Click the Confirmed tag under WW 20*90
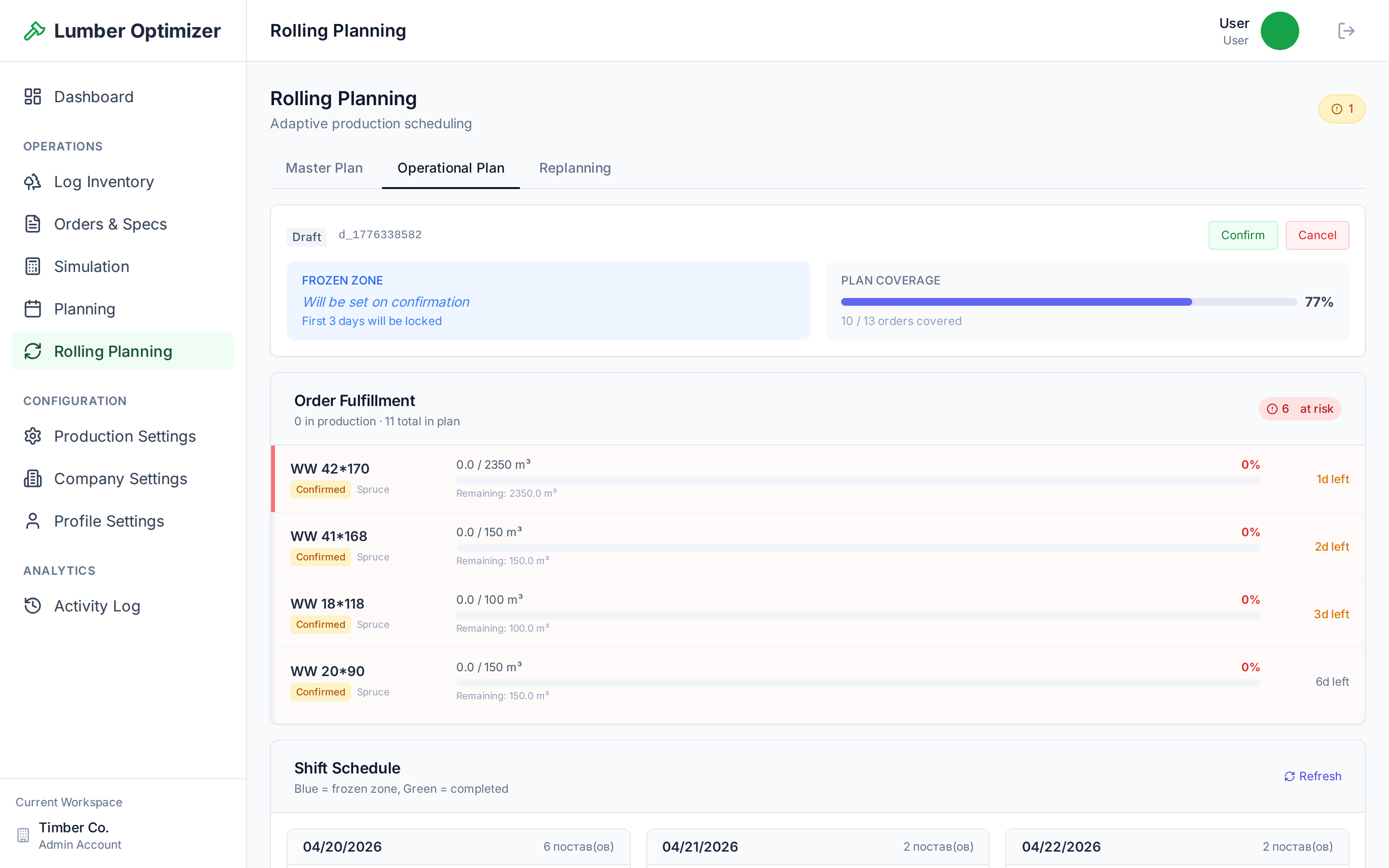 click(x=320, y=692)
